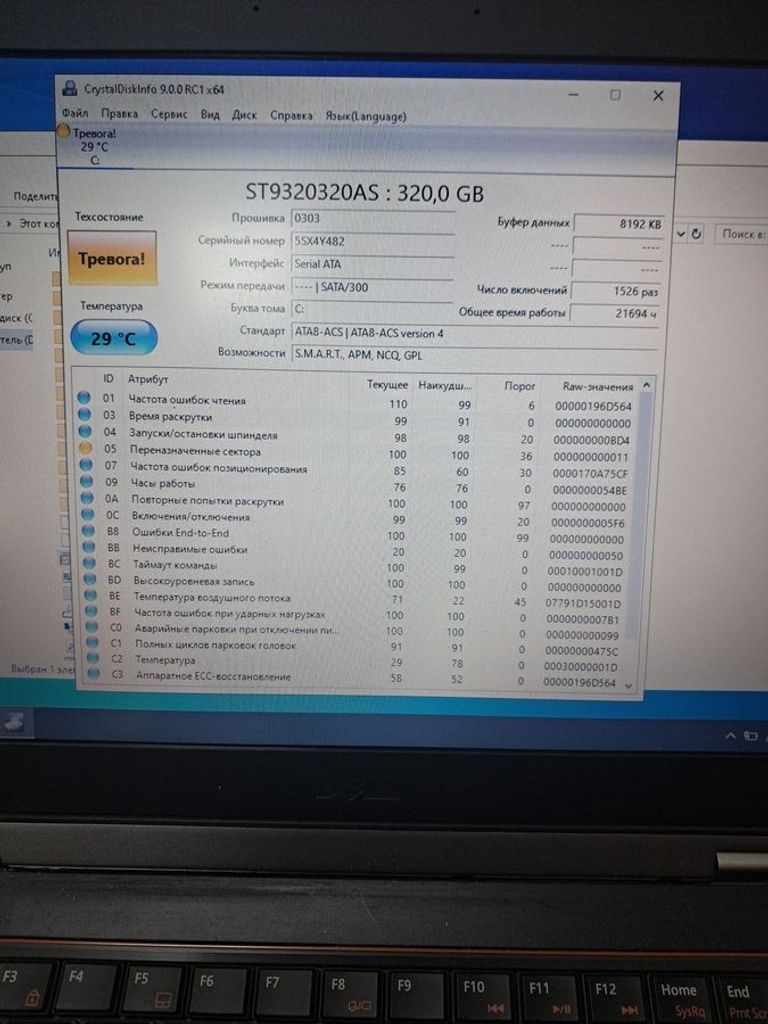Viewport: 768px width, 1024px height.
Task: Click the Буфер данных field 8192 KB
Action: (618, 224)
